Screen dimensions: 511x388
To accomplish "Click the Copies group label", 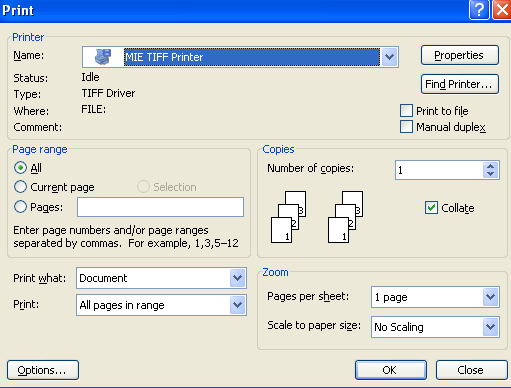I will click(x=278, y=149).
